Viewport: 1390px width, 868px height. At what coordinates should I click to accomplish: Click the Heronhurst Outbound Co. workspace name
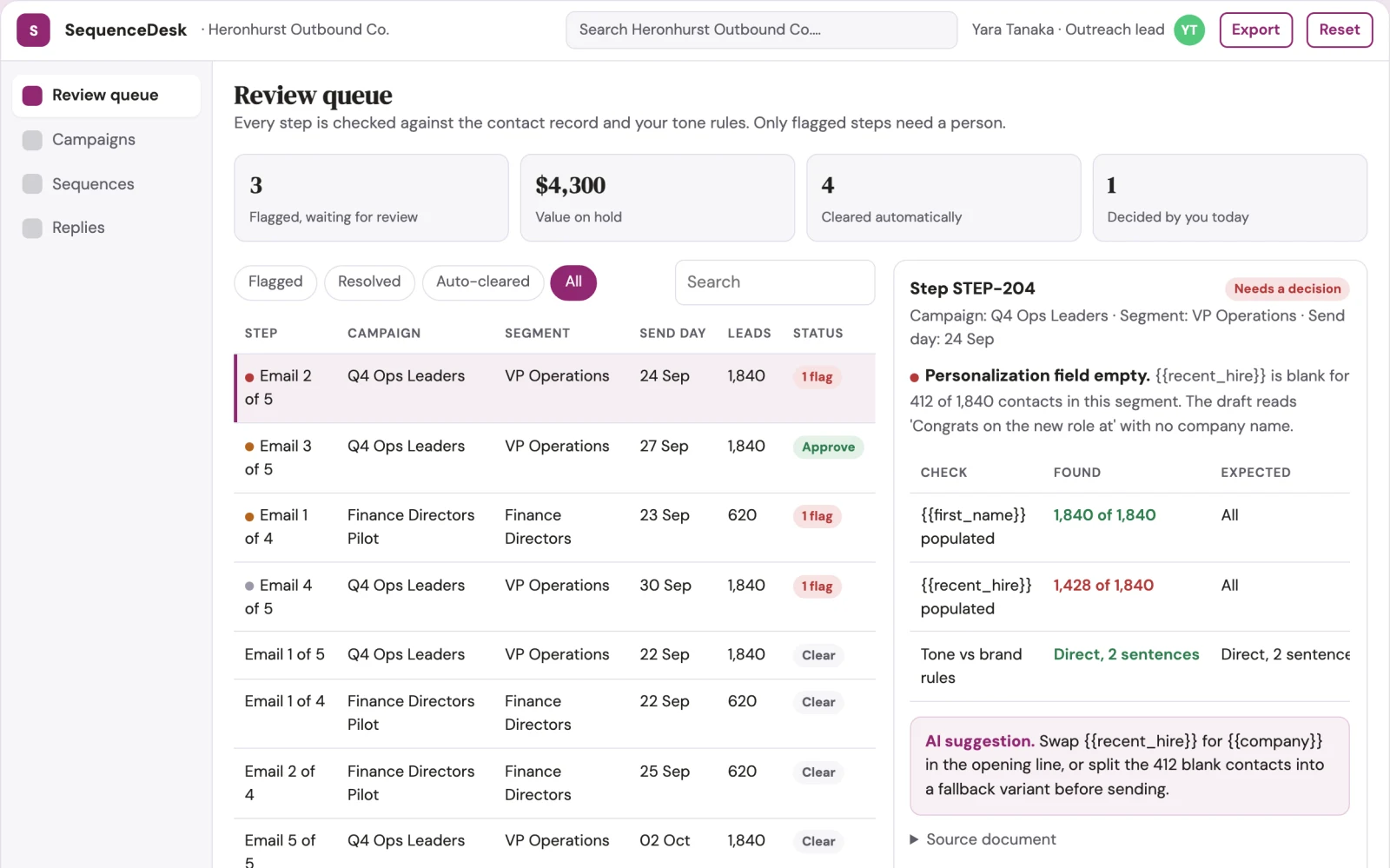click(x=298, y=30)
